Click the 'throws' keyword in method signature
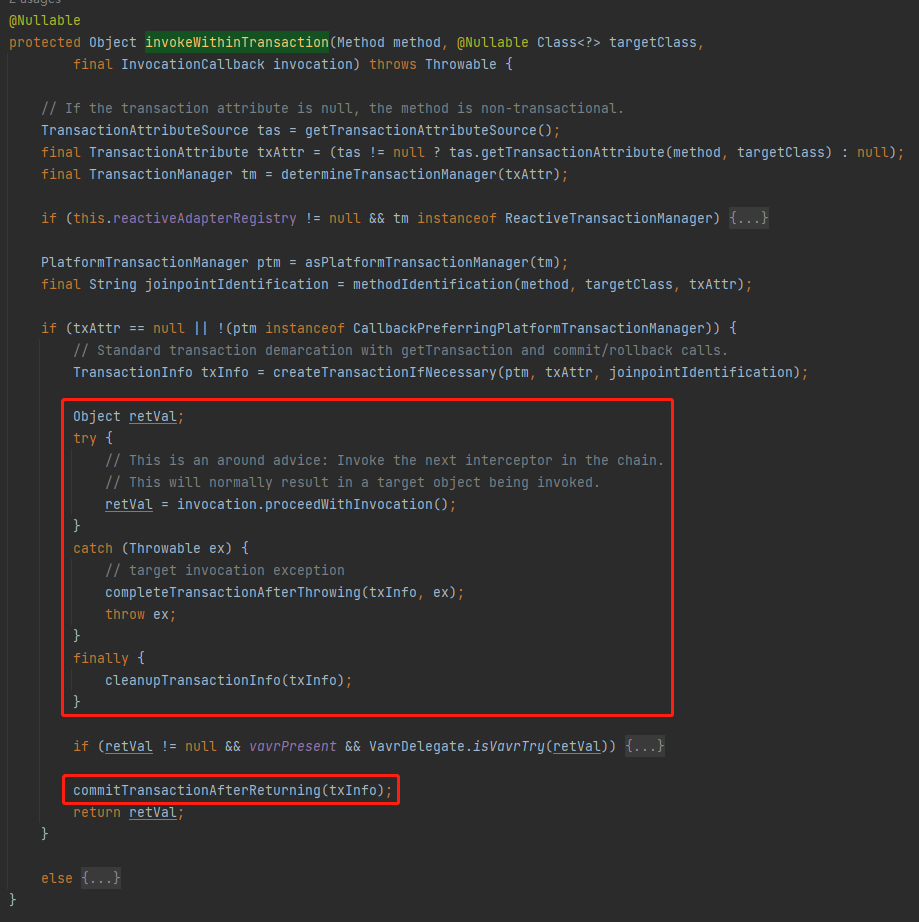Viewport: 919px width, 922px height. click(393, 65)
